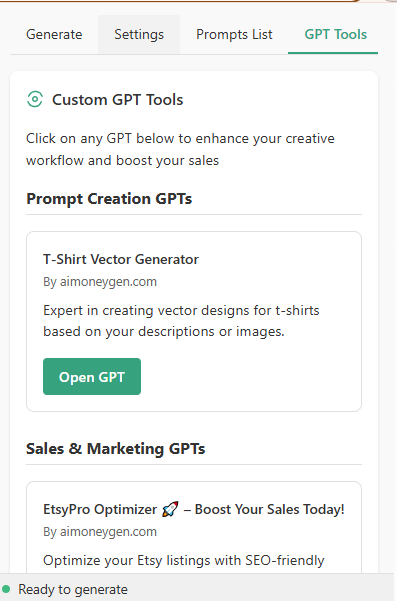Click the Custom GPT Tools target icon
The width and height of the screenshot is (397, 601).
(35, 100)
